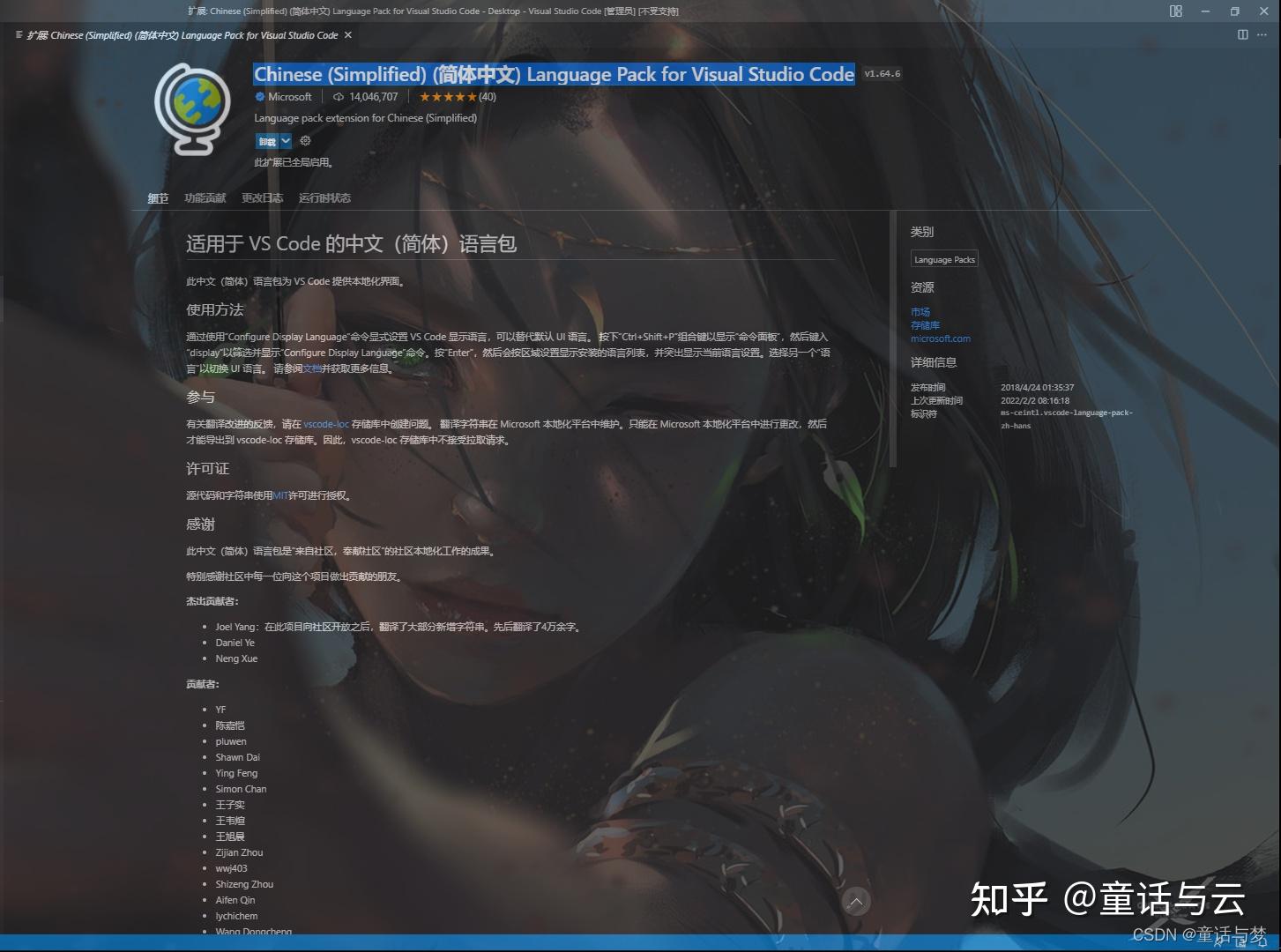Click the download count icon
Viewport: 1281px width, 952px height.
pos(339,97)
